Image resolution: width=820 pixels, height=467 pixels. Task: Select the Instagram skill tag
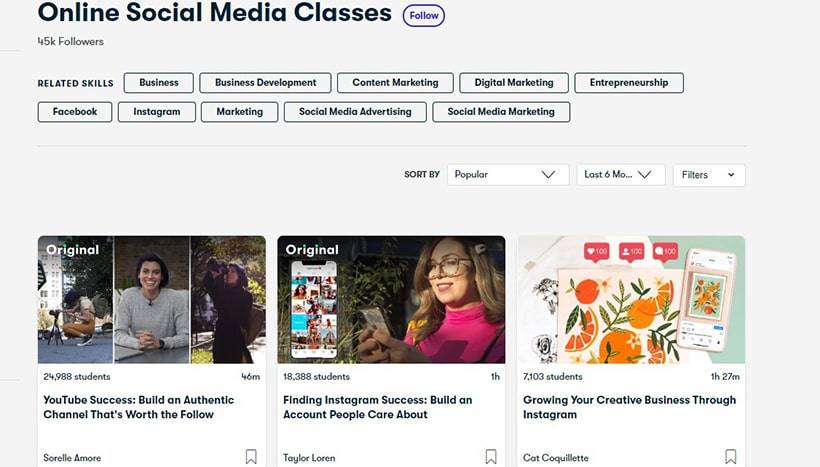(157, 112)
